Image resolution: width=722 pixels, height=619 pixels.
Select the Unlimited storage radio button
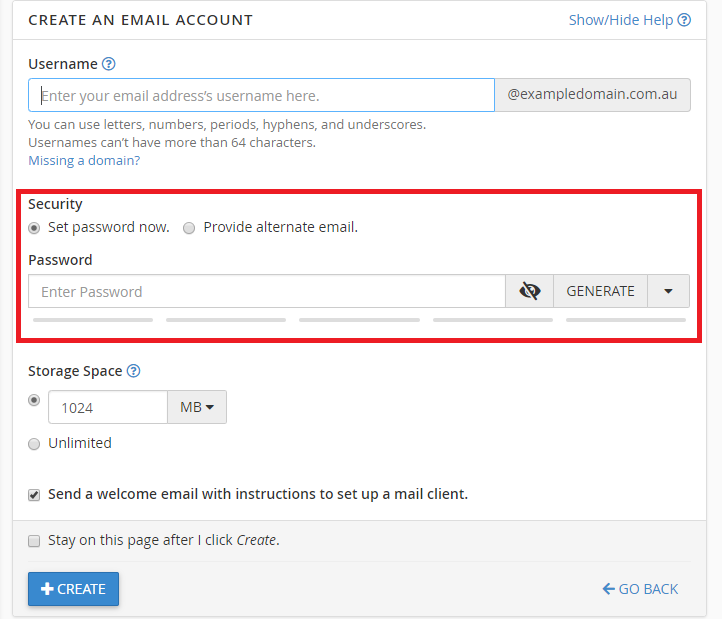click(35, 443)
